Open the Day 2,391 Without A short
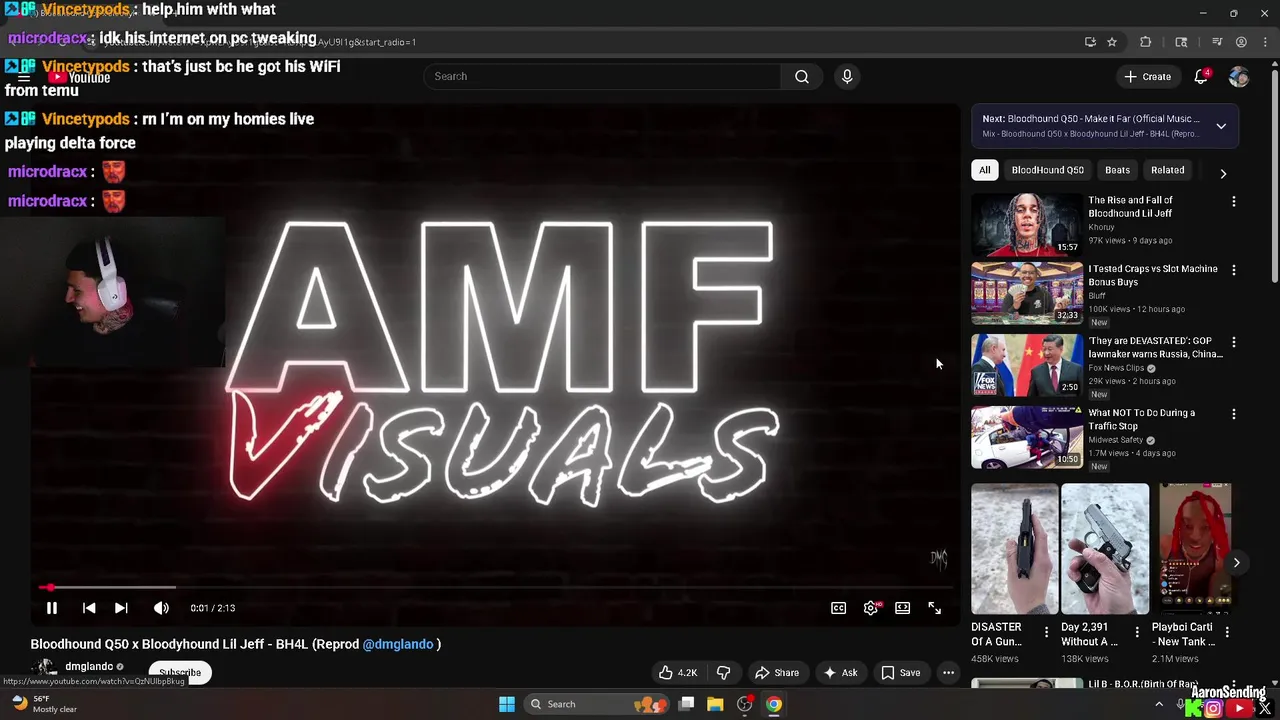This screenshot has height=720, width=1280. click(x=1105, y=549)
